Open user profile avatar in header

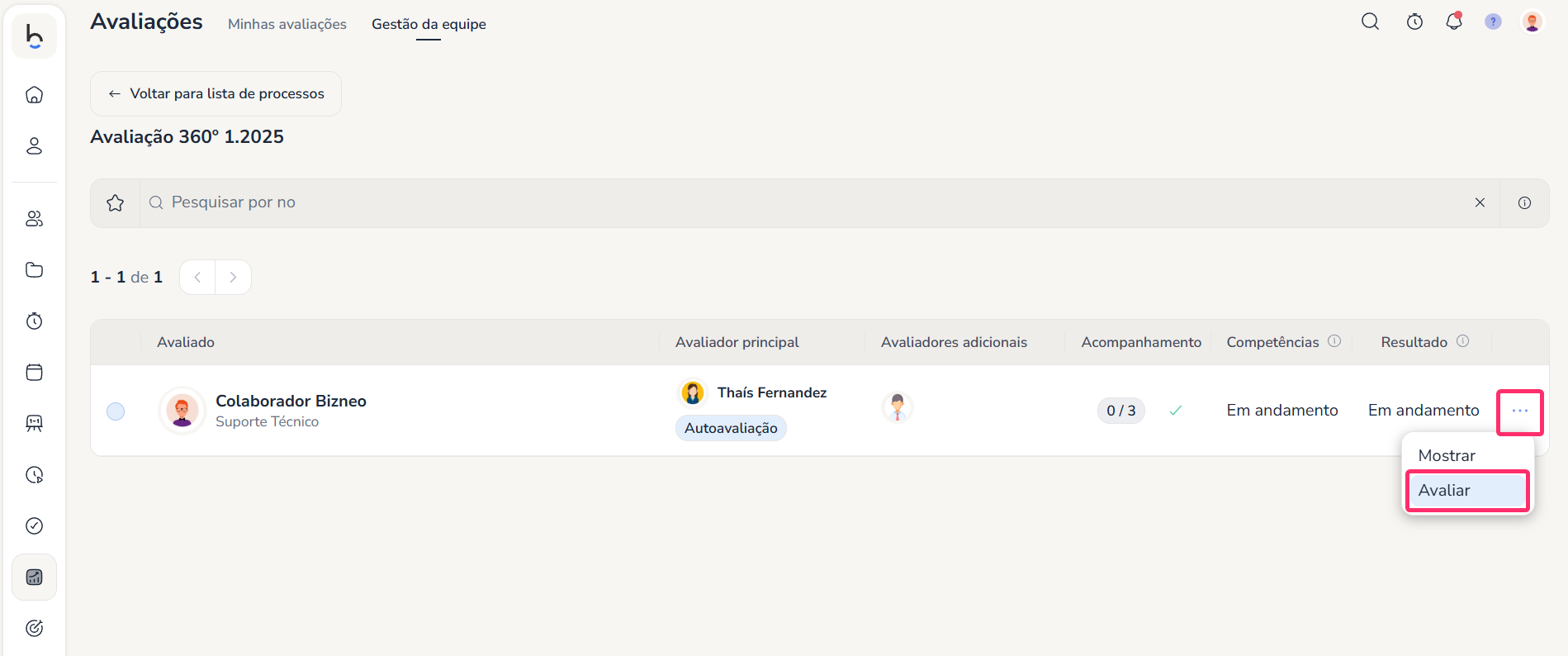1532,21
